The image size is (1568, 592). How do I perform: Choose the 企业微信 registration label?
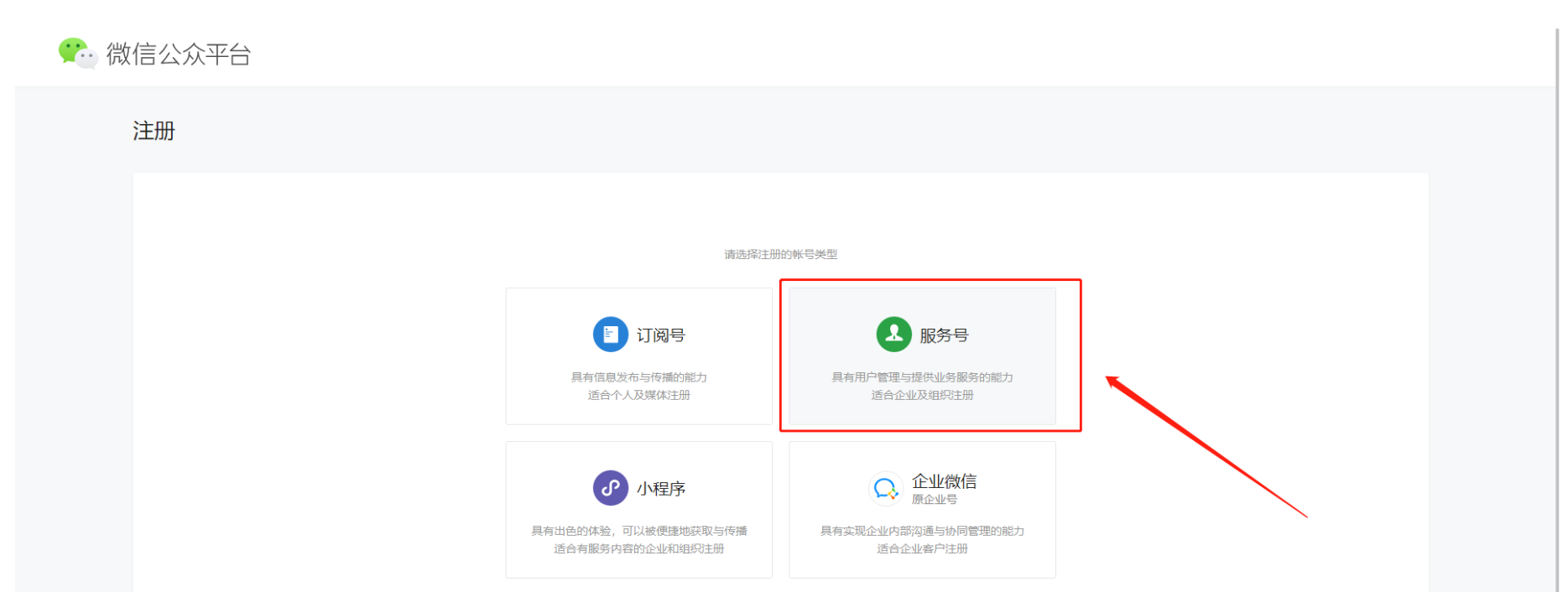click(945, 481)
